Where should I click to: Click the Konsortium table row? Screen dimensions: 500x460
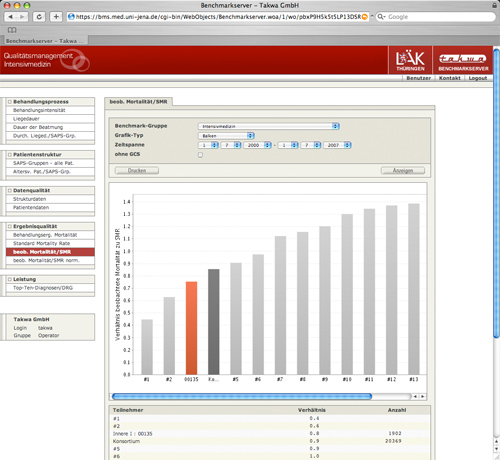(x=269, y=441)
